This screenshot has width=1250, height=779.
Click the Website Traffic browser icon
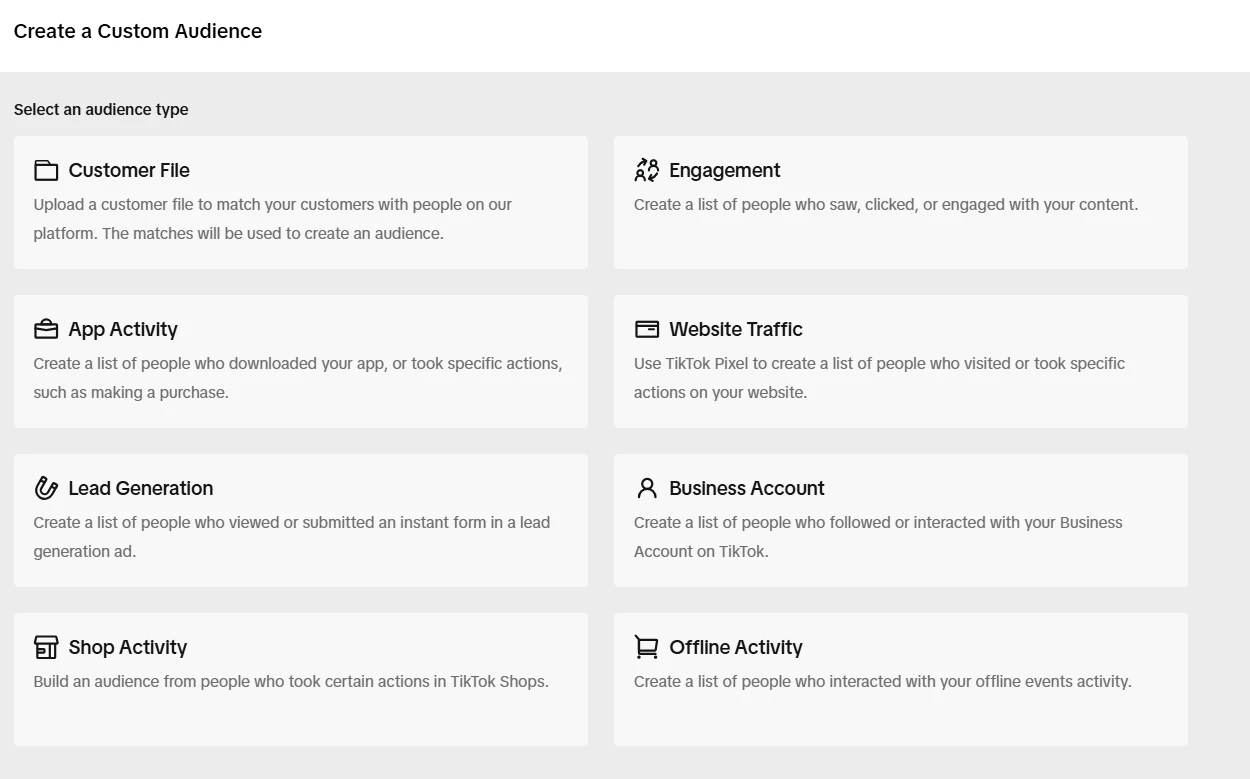tap(647, 329)
